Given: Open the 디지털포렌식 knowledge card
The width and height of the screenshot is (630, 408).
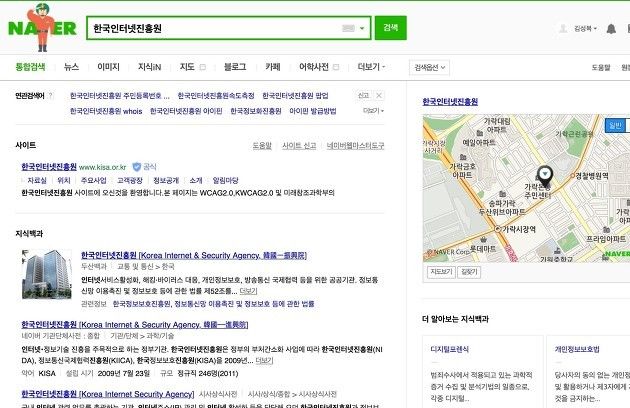Looking at the screenshot, I should point(449,349).
